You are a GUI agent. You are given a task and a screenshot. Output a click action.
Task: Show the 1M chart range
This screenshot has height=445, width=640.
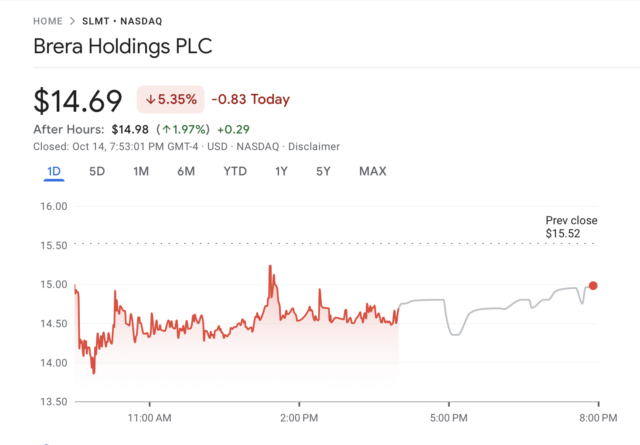pos(141,171)
